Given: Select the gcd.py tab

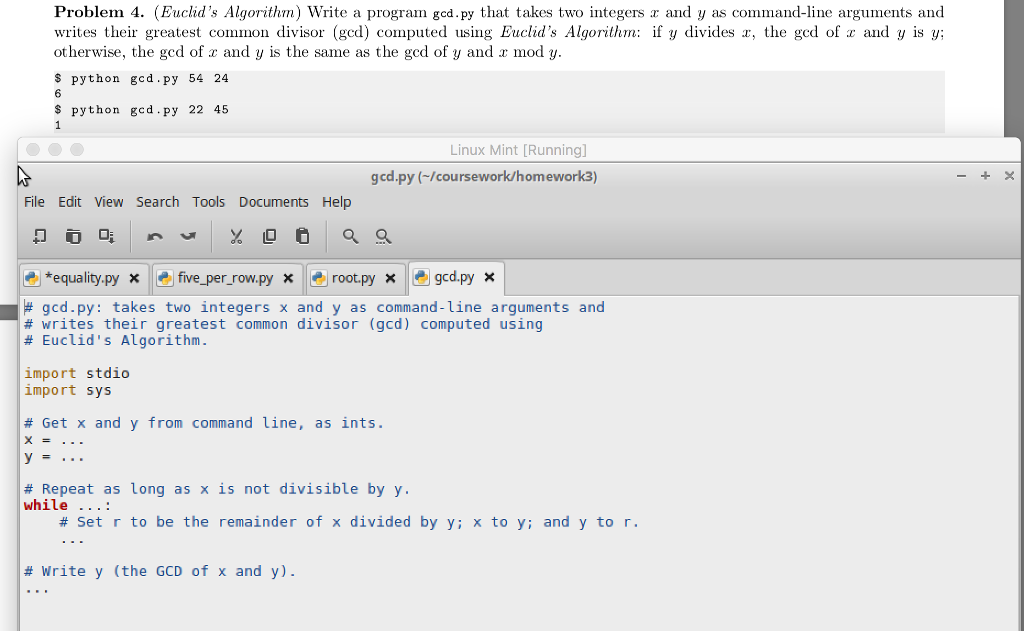Looking at the screenshot, I should pyautogui.click(x=454, y=277).
